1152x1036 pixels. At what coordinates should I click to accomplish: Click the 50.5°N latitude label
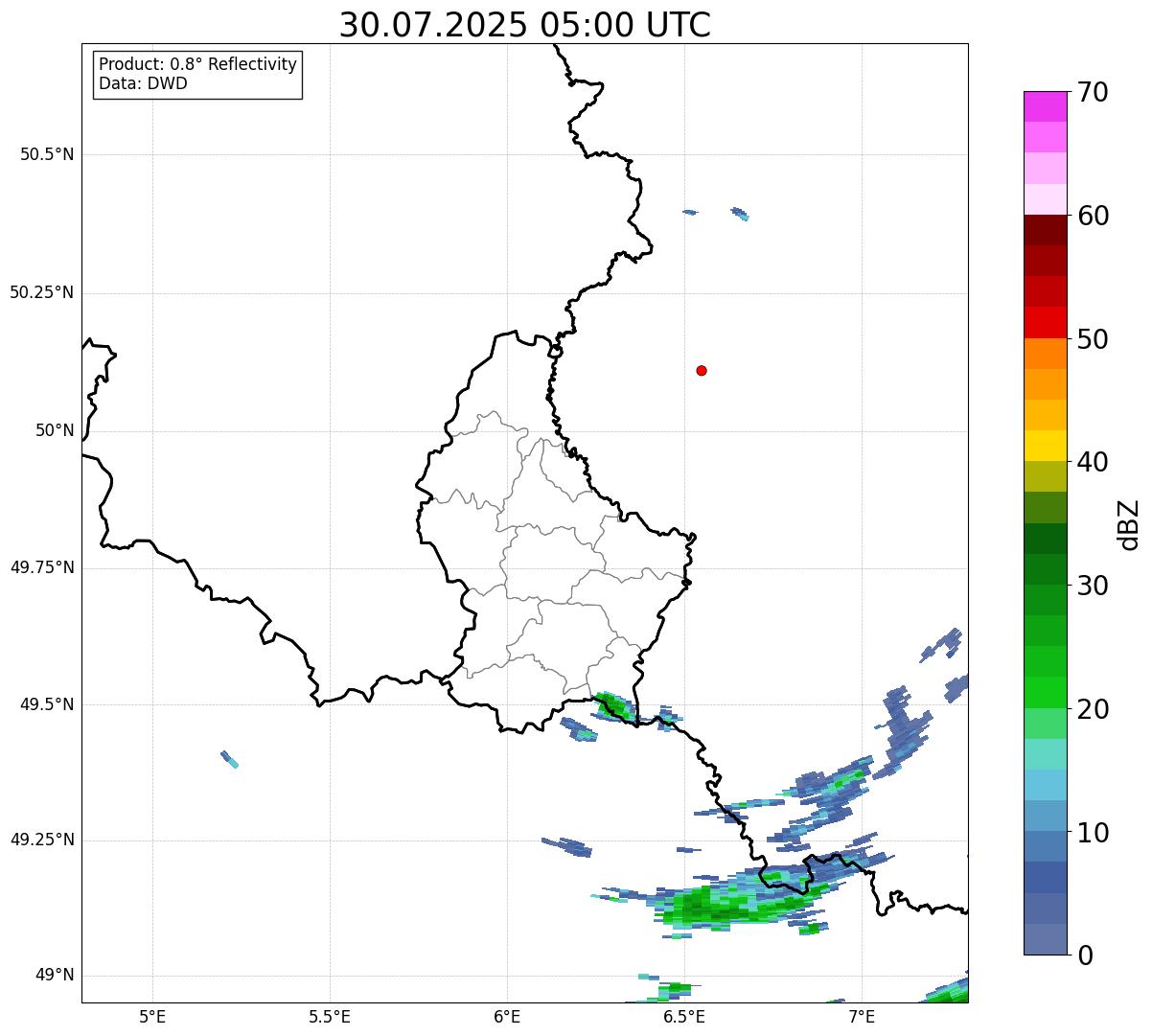47,154
